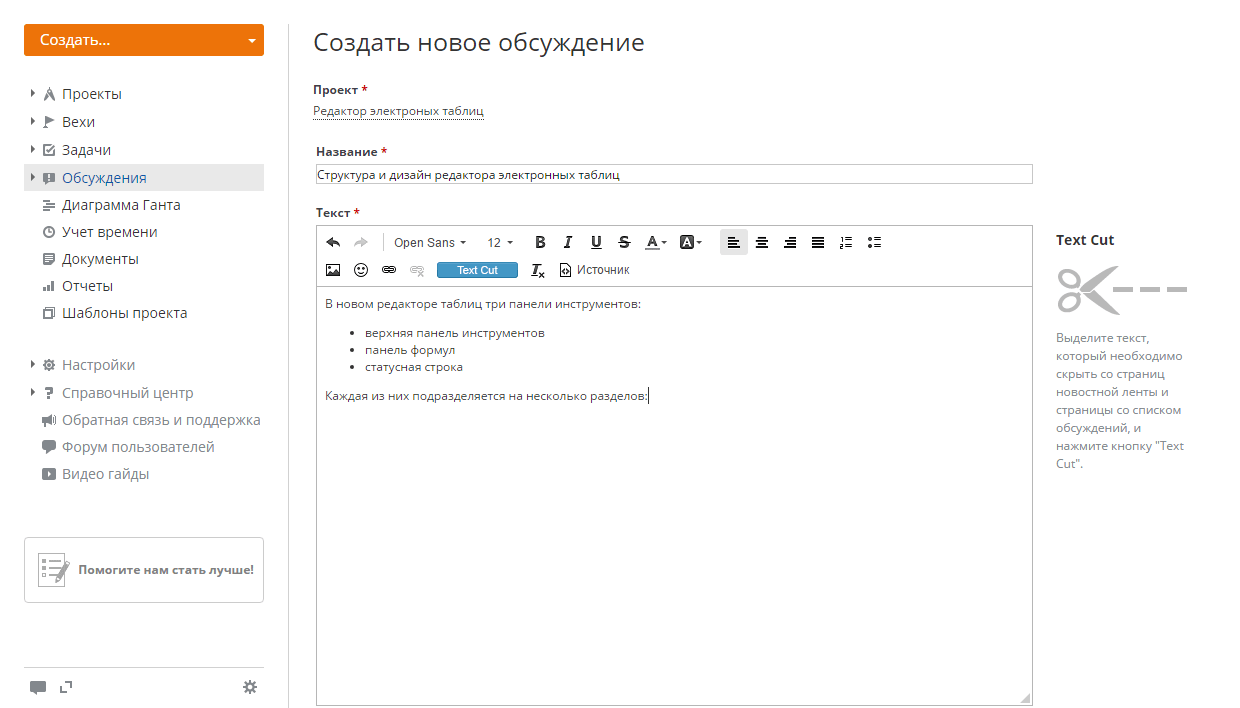Image resolution: width=1240 pixels, height=708 pixels.
Task: Open the text color picker
Action: click(x=656, y=242)
